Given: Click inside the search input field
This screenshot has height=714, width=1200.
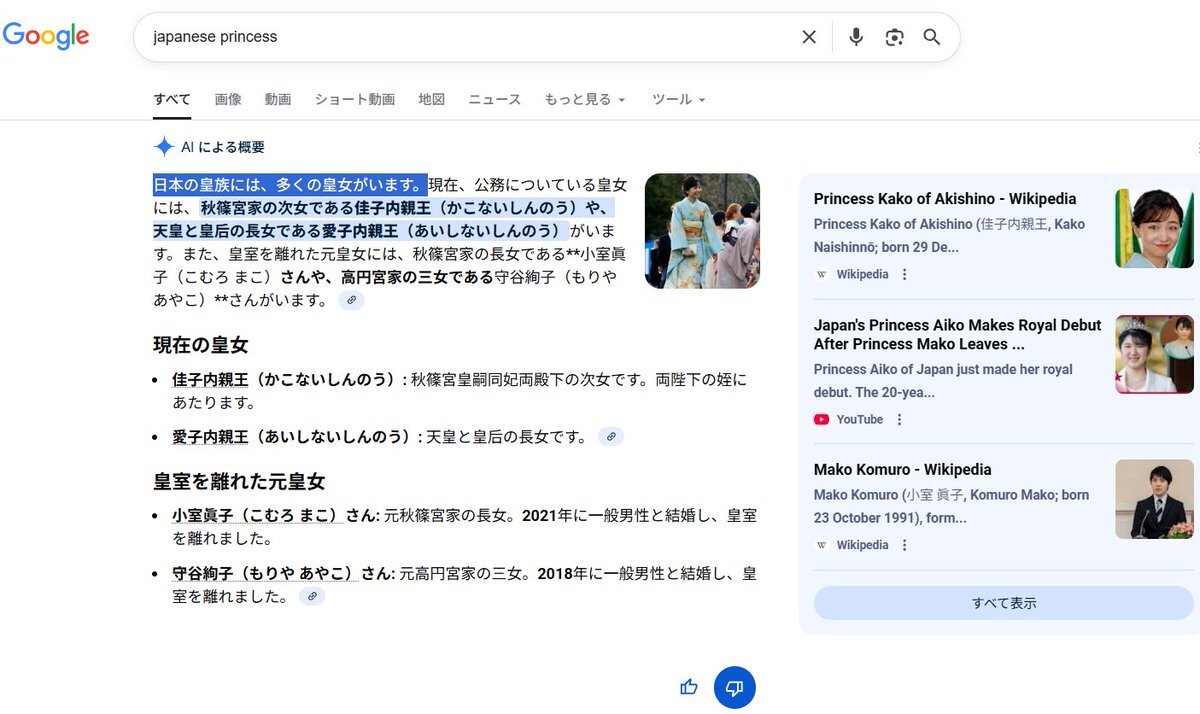Looking at the screenshot, I should 460,37.
